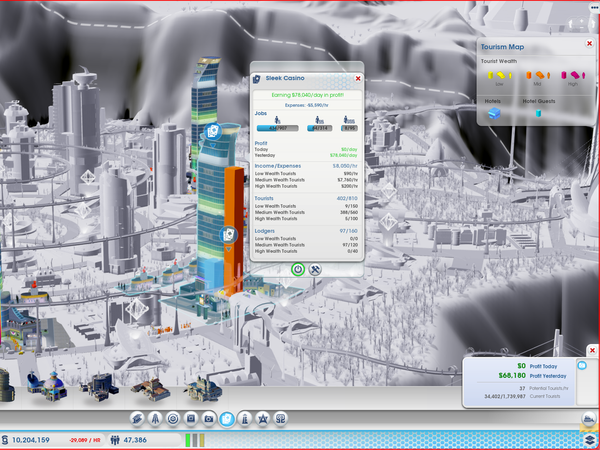Open the camera-shaped specialization menu icon

[x=209, y=419]
